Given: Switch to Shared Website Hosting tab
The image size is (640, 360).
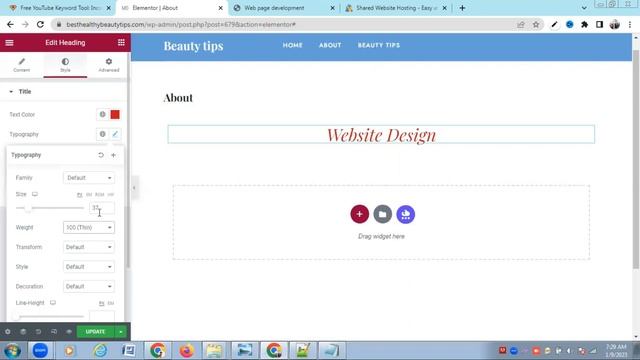Looking at the screenshot, I should [395, 8].
